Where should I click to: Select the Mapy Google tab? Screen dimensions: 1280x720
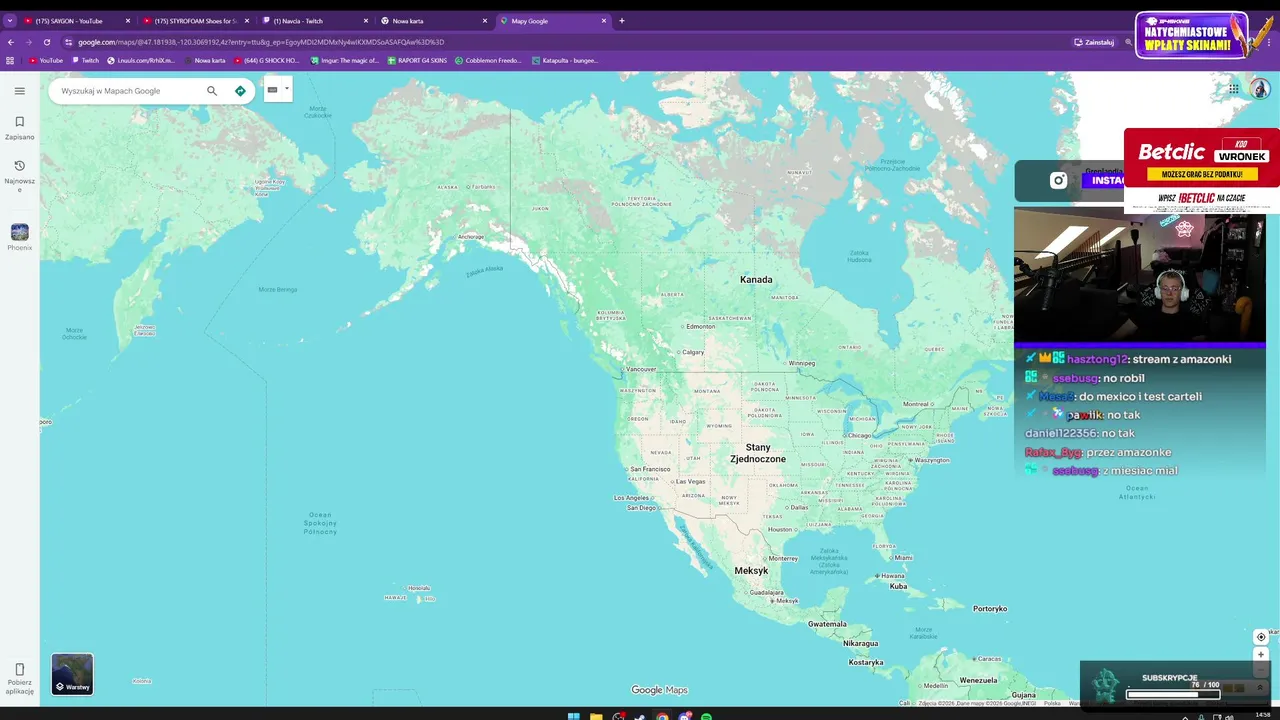(x=553, y=21)
